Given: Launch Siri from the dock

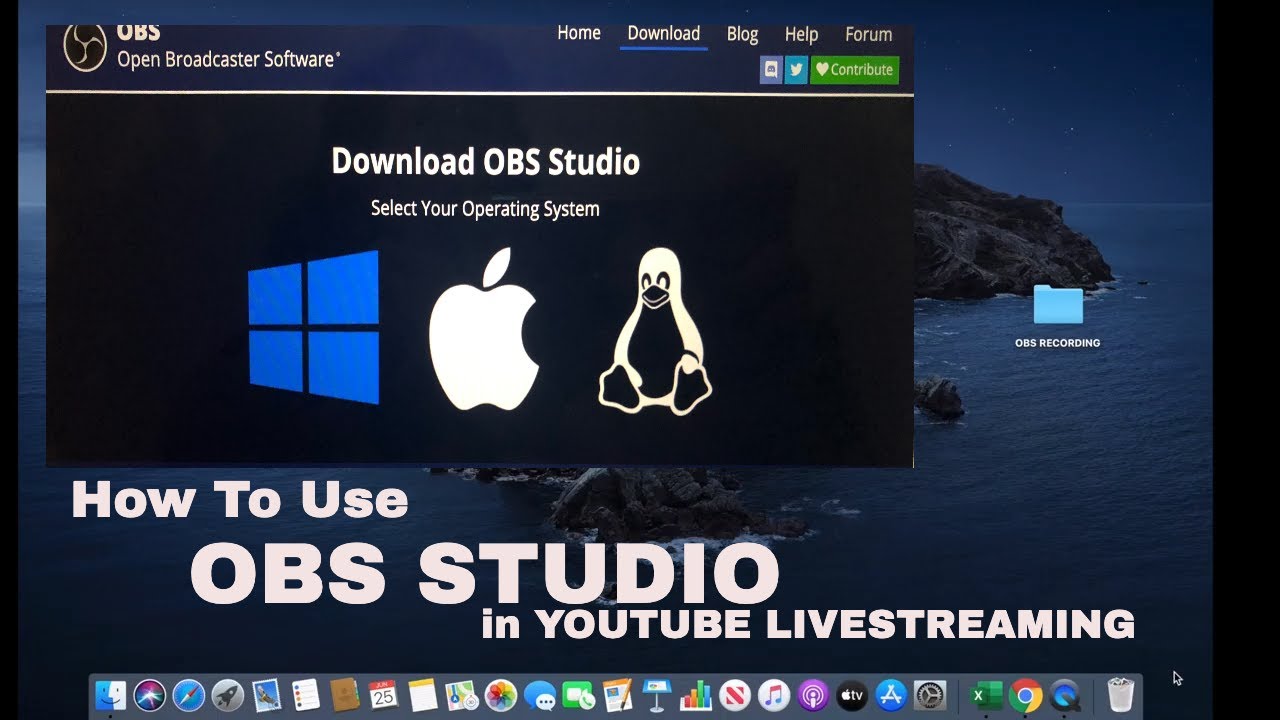Looking at the screenshot, I should [x=150, y=695].
